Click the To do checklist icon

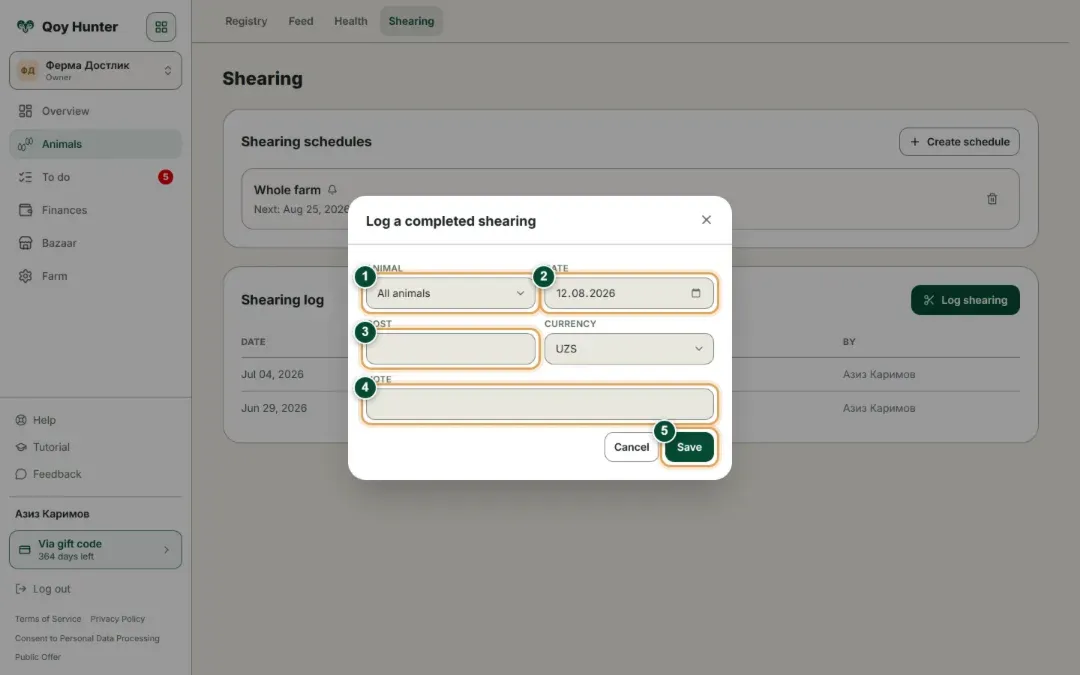(x=25, y=177)
